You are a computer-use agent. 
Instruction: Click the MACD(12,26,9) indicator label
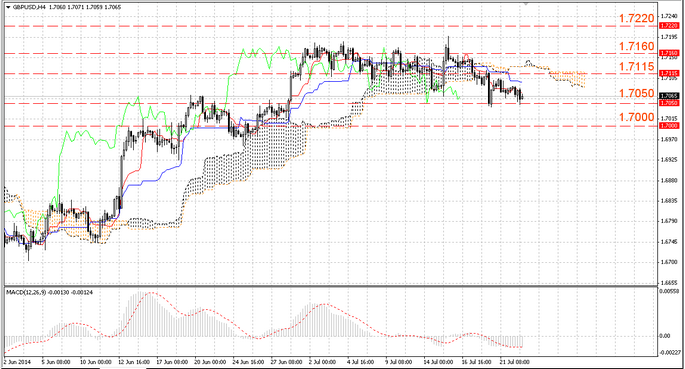(x=26, y=292)
